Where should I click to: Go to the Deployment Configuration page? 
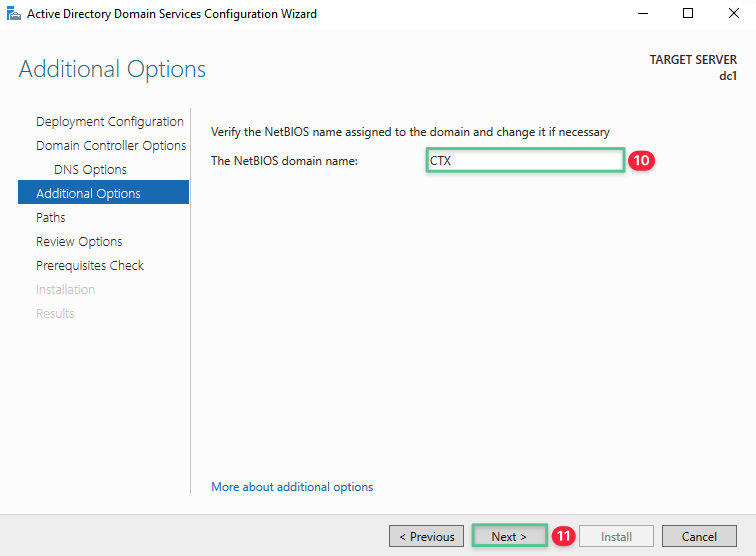[x=110, y=122]
